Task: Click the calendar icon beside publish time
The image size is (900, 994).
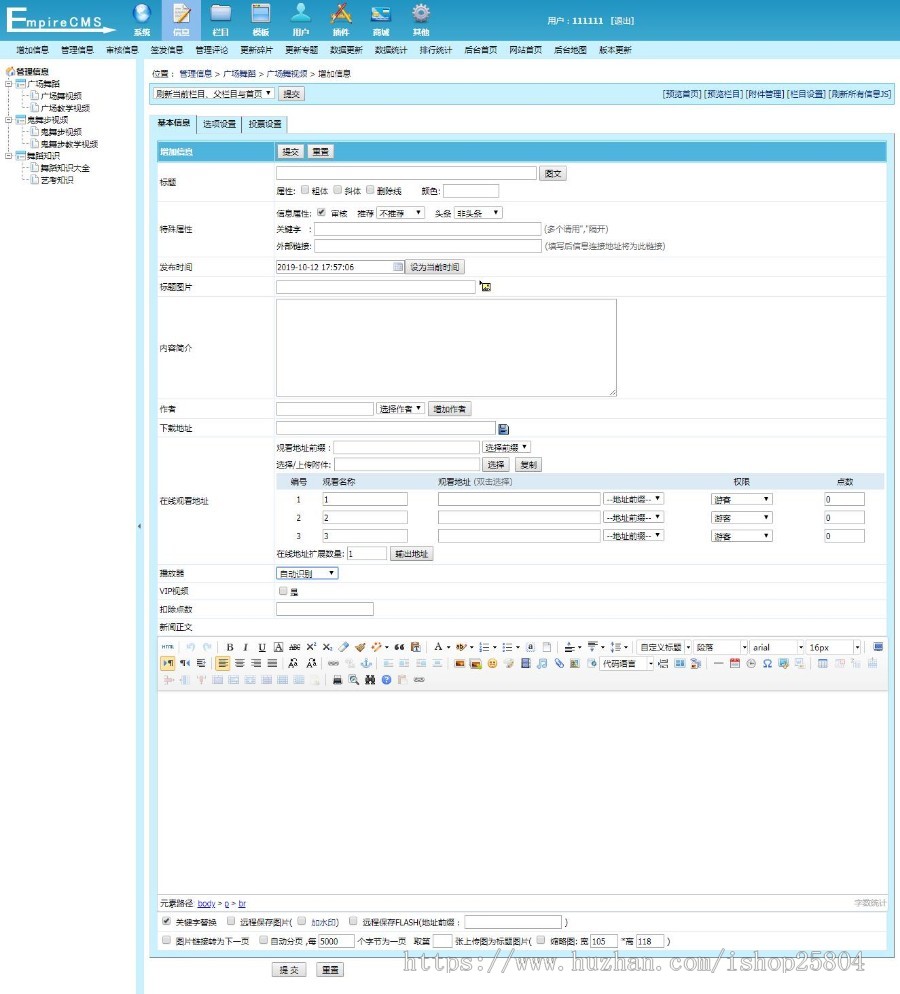Action: coord(398,267)
